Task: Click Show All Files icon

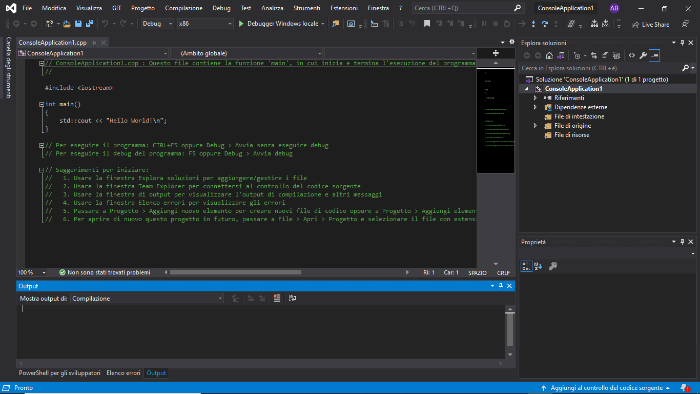Action: (x=617, y=55)
